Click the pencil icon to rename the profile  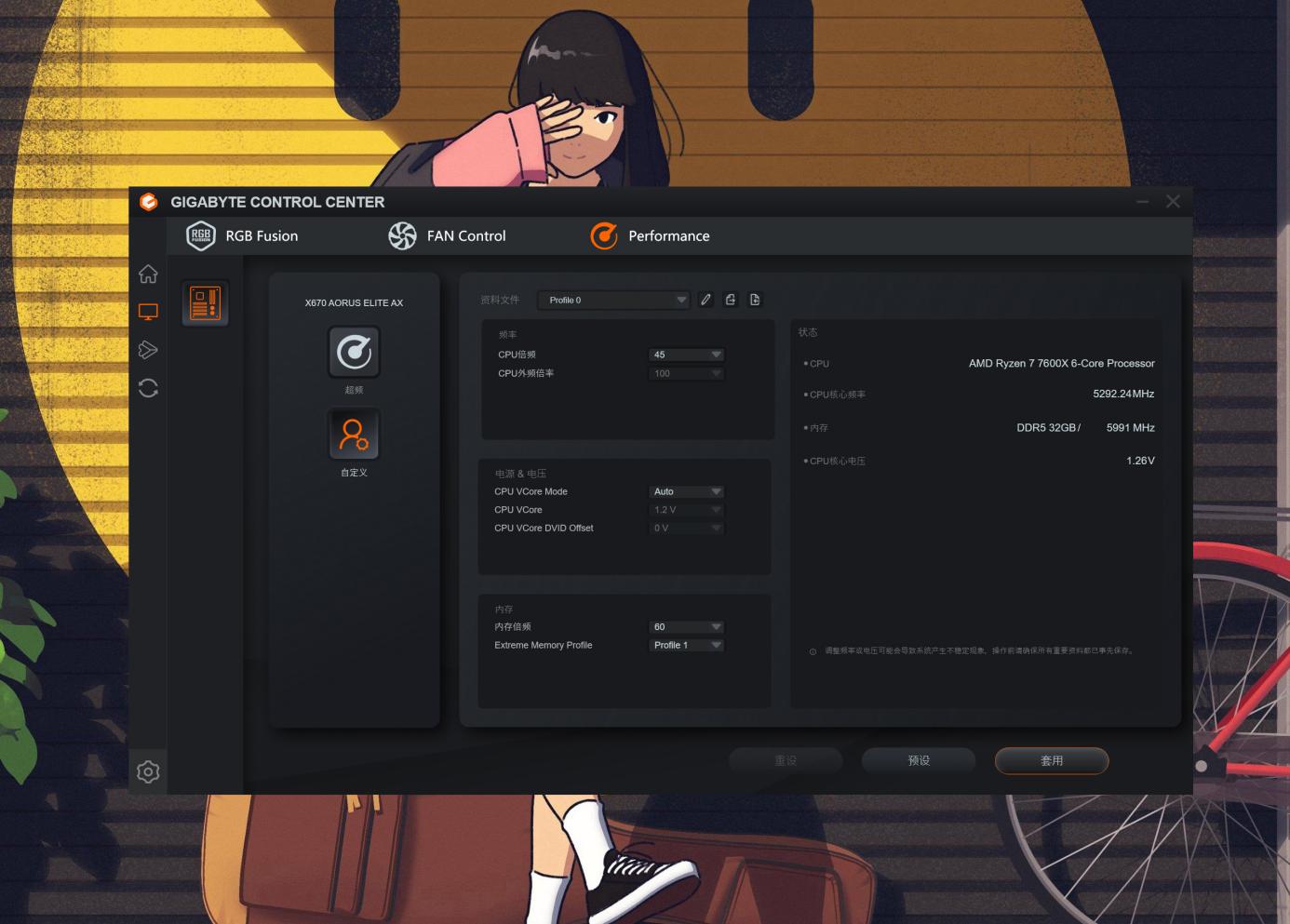pos(705,300)
